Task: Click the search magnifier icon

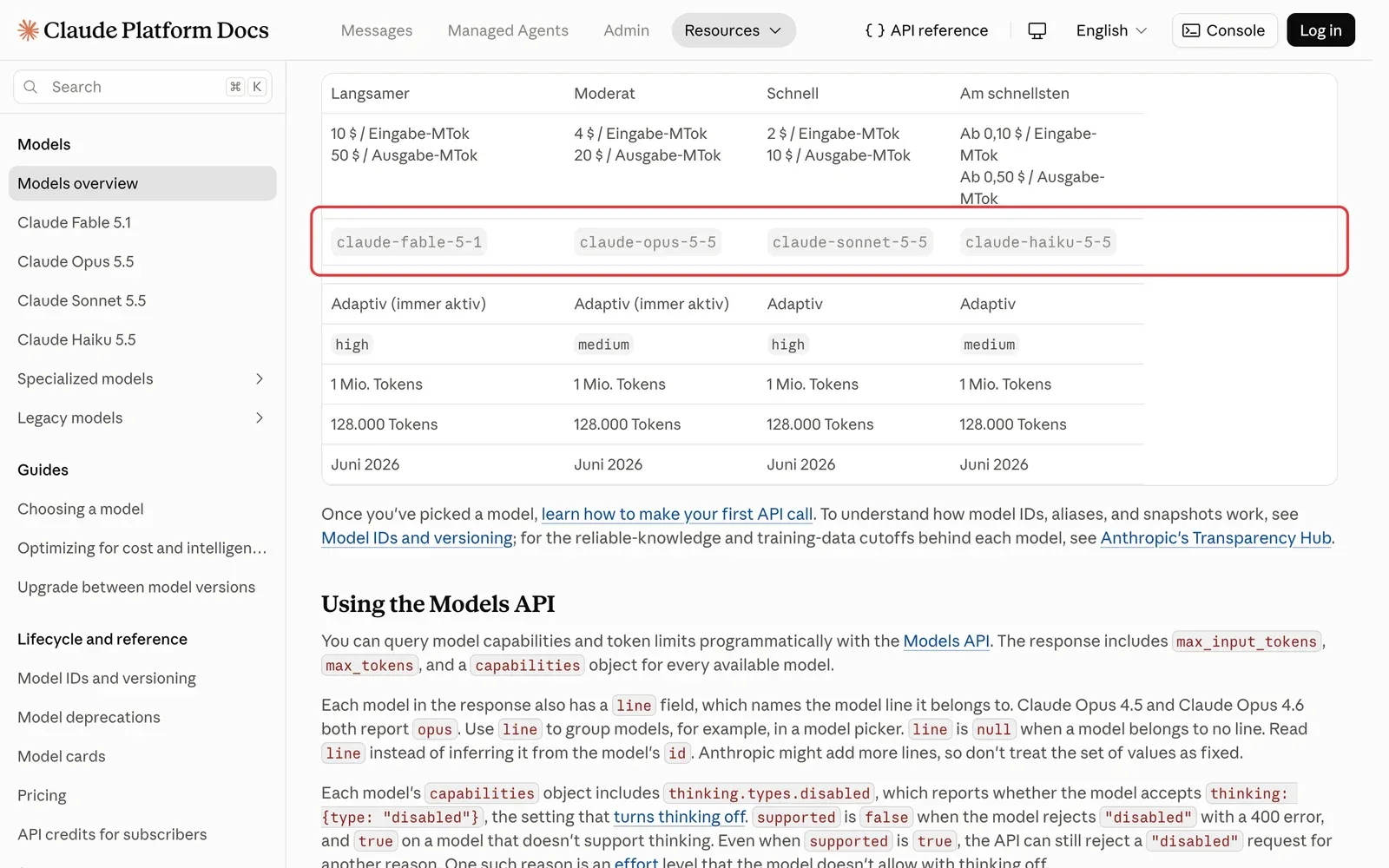Action: 30,87
